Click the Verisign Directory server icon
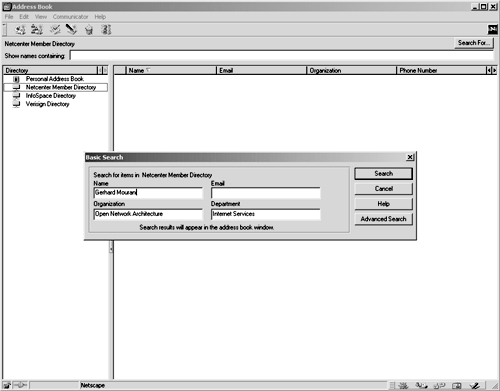Screen dimensions: 500x391 coord(16,104)
